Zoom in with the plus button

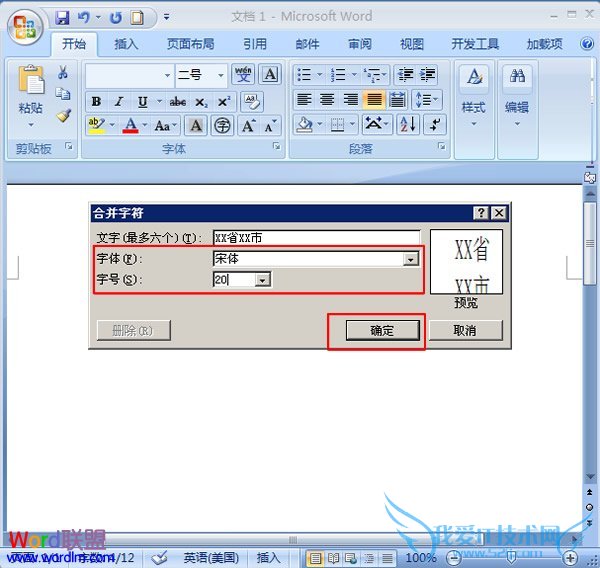571,557
